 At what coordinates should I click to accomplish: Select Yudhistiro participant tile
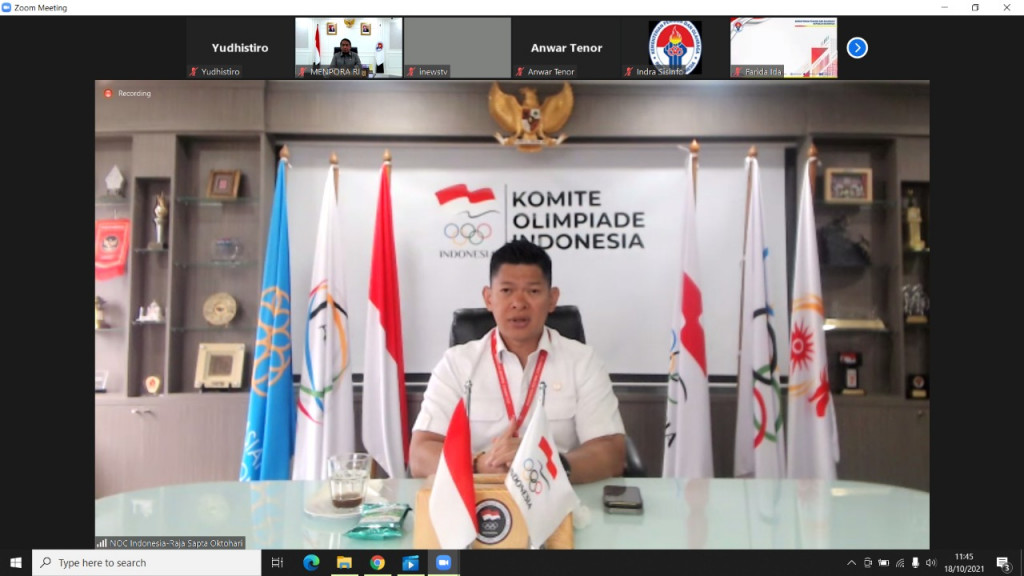240,48
